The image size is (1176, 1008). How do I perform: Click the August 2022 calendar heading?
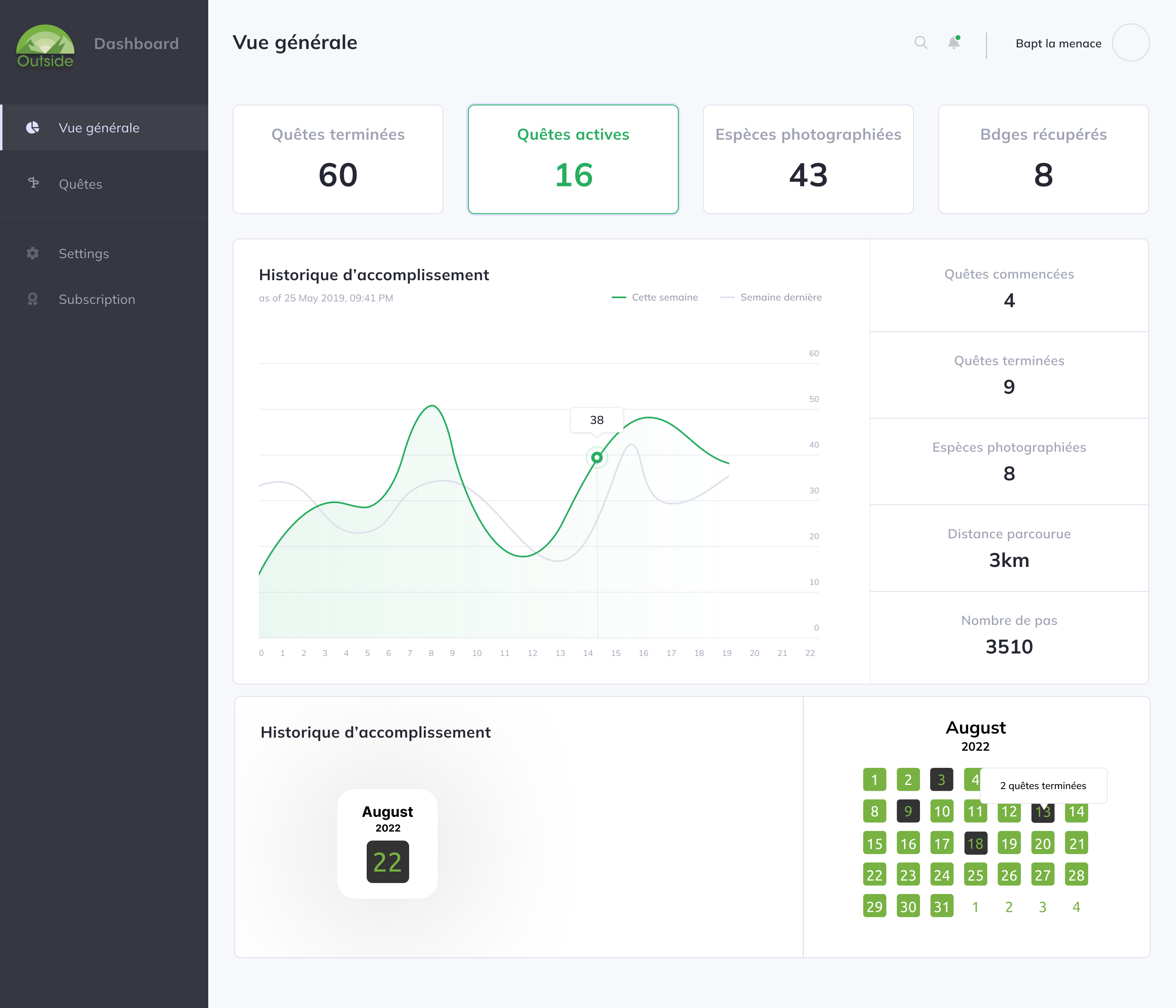click(976, 736)
